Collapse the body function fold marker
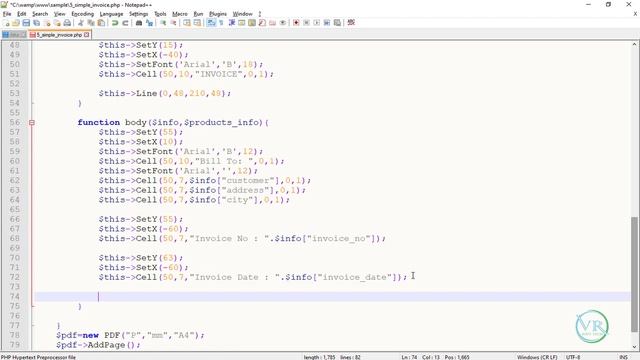640x360 pixels. (32, 122)
